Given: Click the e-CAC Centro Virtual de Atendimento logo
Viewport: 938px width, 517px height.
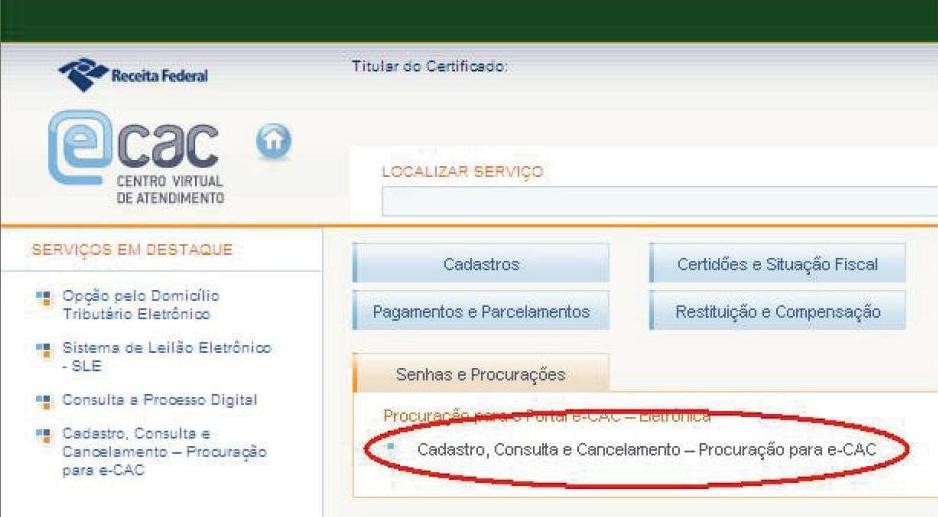Looking at the screenshot, I should point(136,157).
